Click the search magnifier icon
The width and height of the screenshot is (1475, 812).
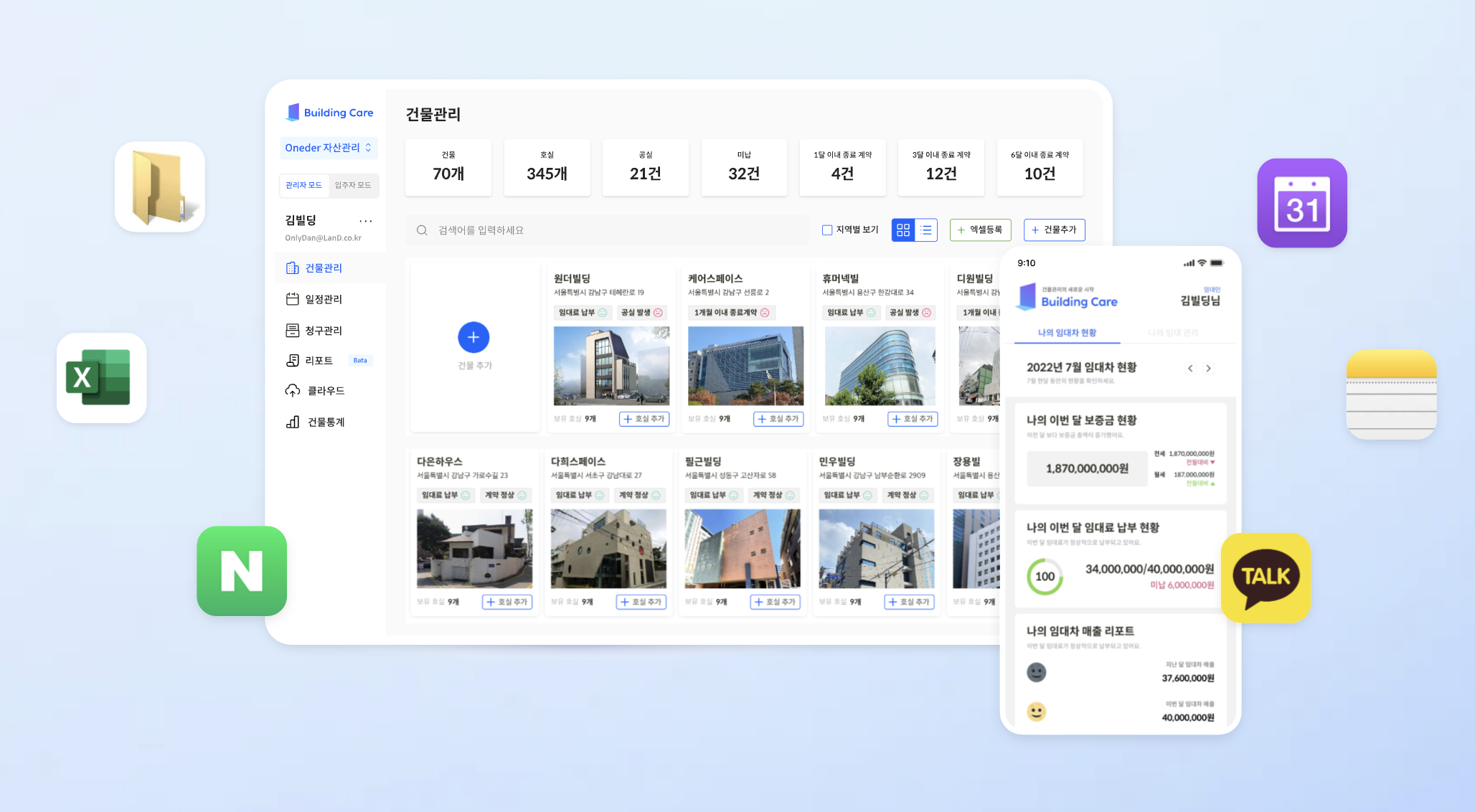(422, 230)
